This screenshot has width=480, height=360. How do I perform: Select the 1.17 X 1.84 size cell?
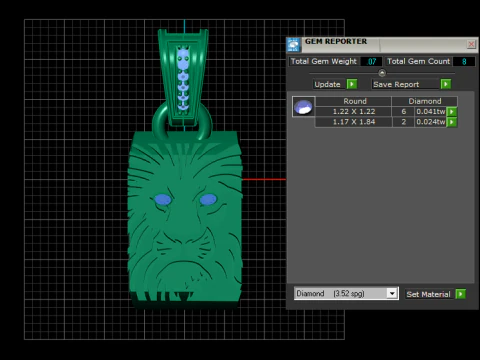point(354,122)
